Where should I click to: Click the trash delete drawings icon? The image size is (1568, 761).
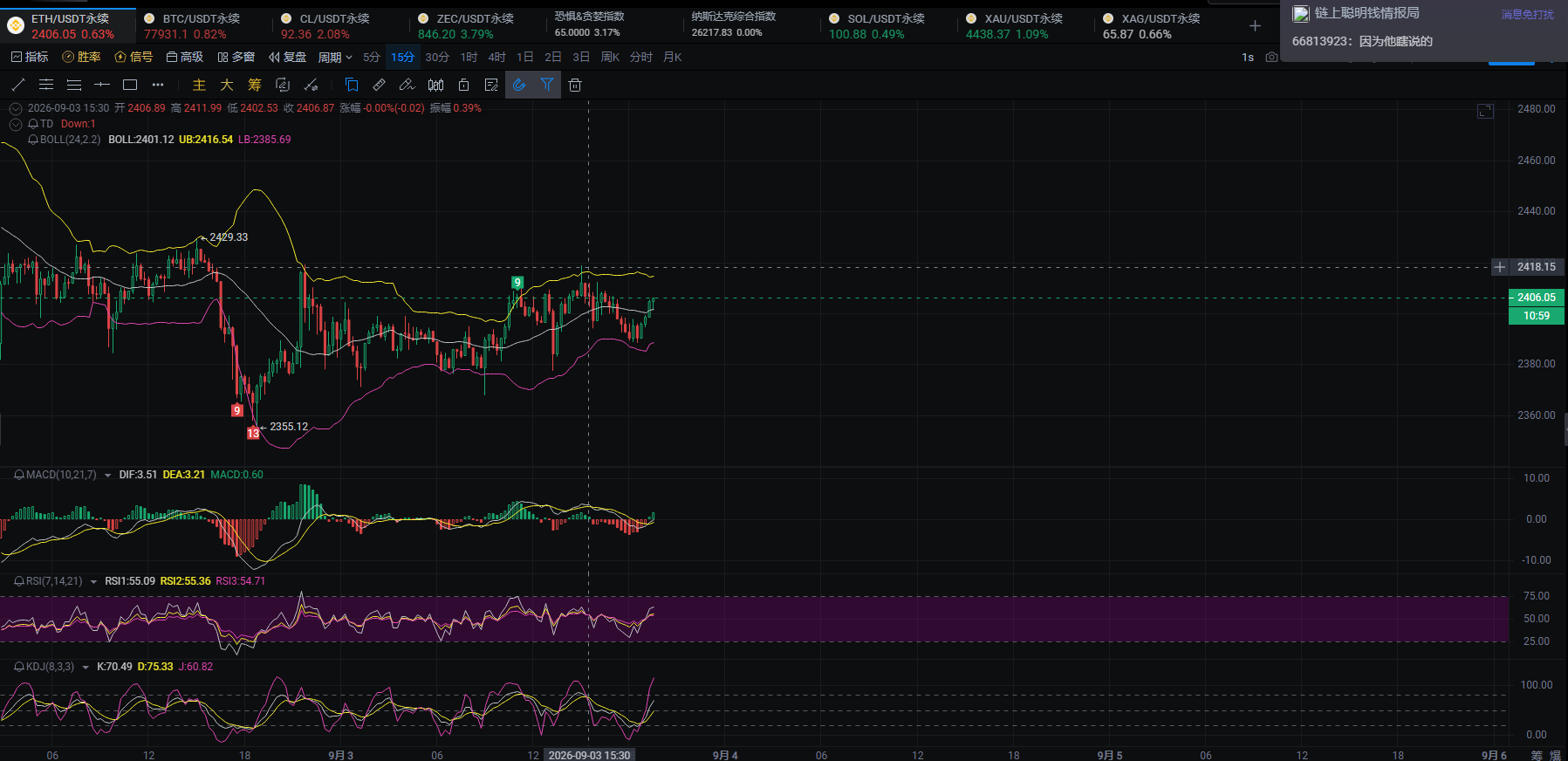[575, 85]
